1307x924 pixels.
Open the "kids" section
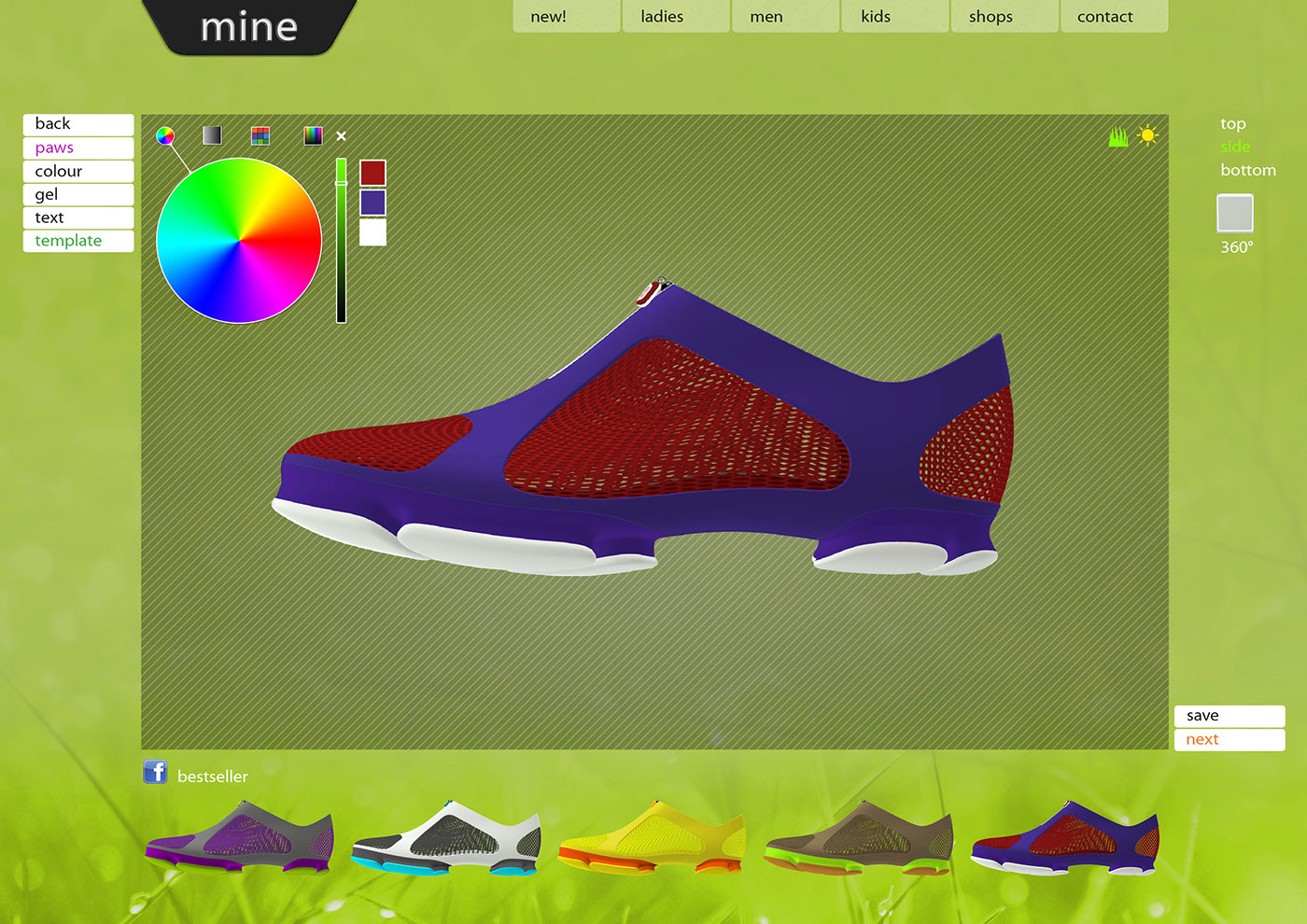(x=875, y=16)
